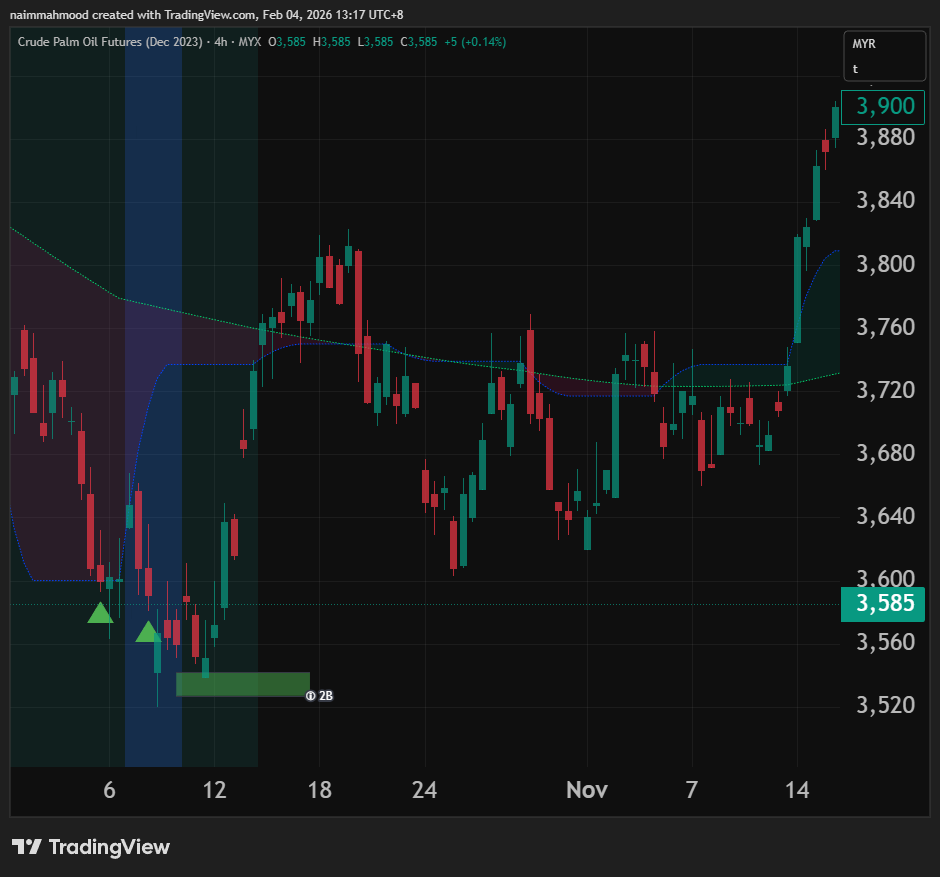940x877 pixels.
Task: Click the dotted current price line
Action: point(500,604)
